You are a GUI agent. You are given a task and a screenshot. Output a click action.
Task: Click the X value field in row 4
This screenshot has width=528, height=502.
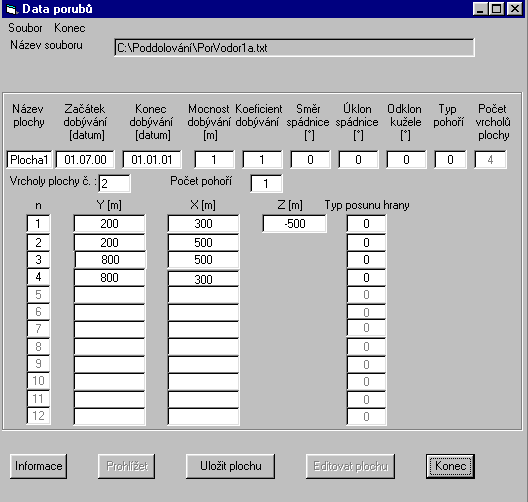pyautogui.click(x=203, y=279)
